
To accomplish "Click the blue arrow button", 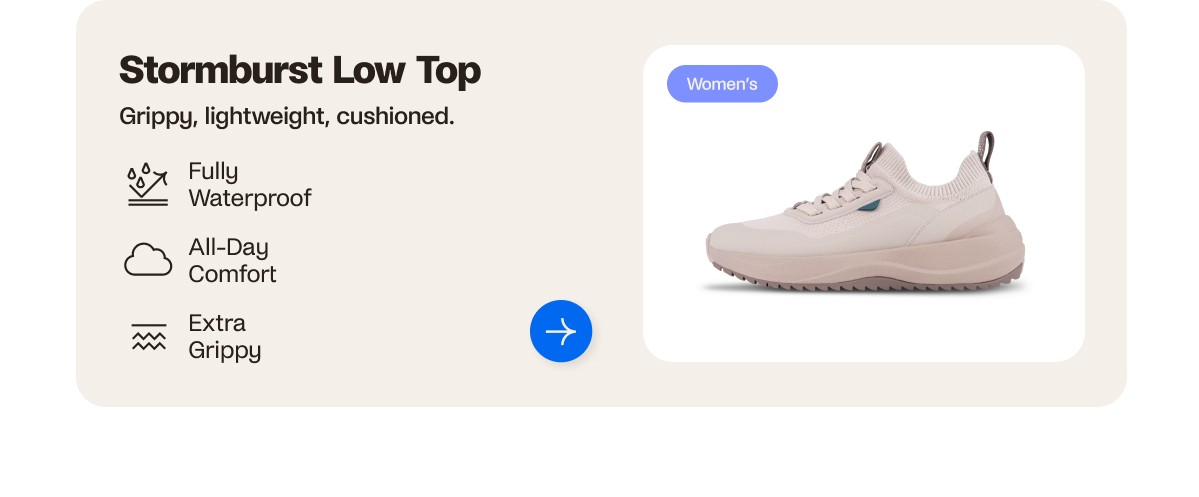I will 561,331.
